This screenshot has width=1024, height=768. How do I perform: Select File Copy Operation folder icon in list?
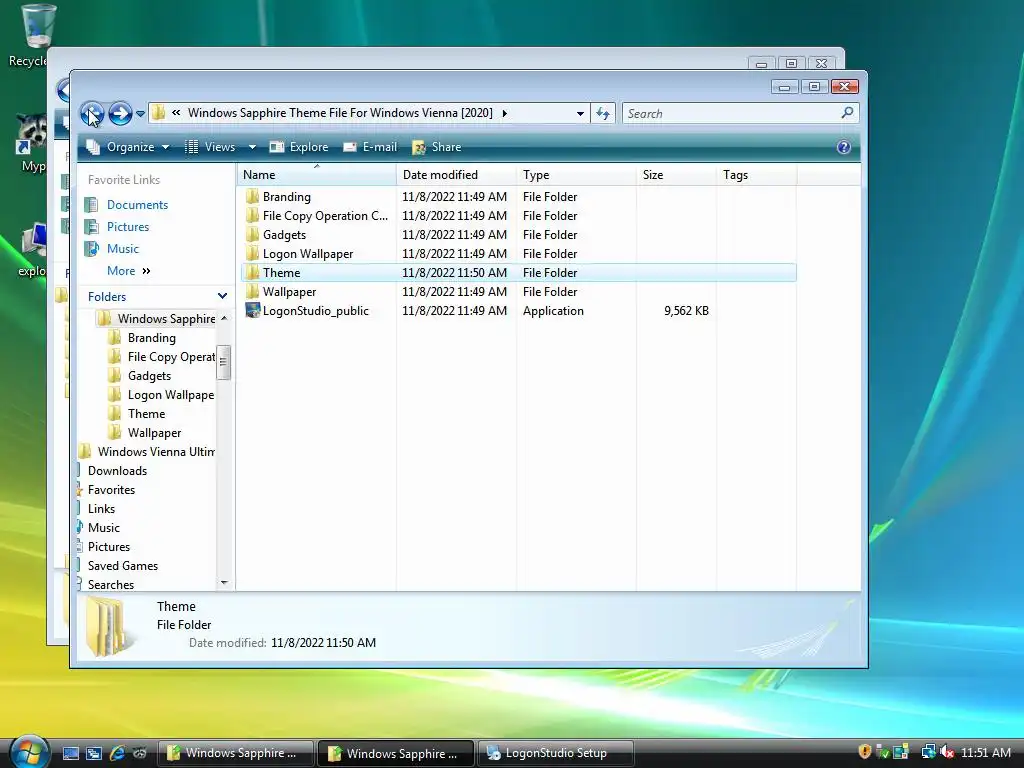coord(253,216)
